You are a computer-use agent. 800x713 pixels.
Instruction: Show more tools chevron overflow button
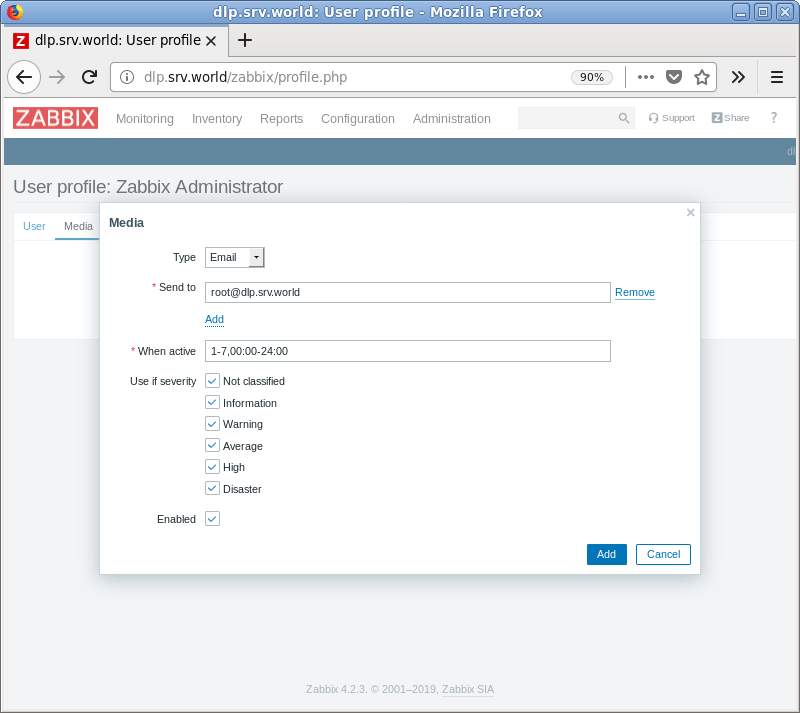pyautogui.click(x=738, y=77)
